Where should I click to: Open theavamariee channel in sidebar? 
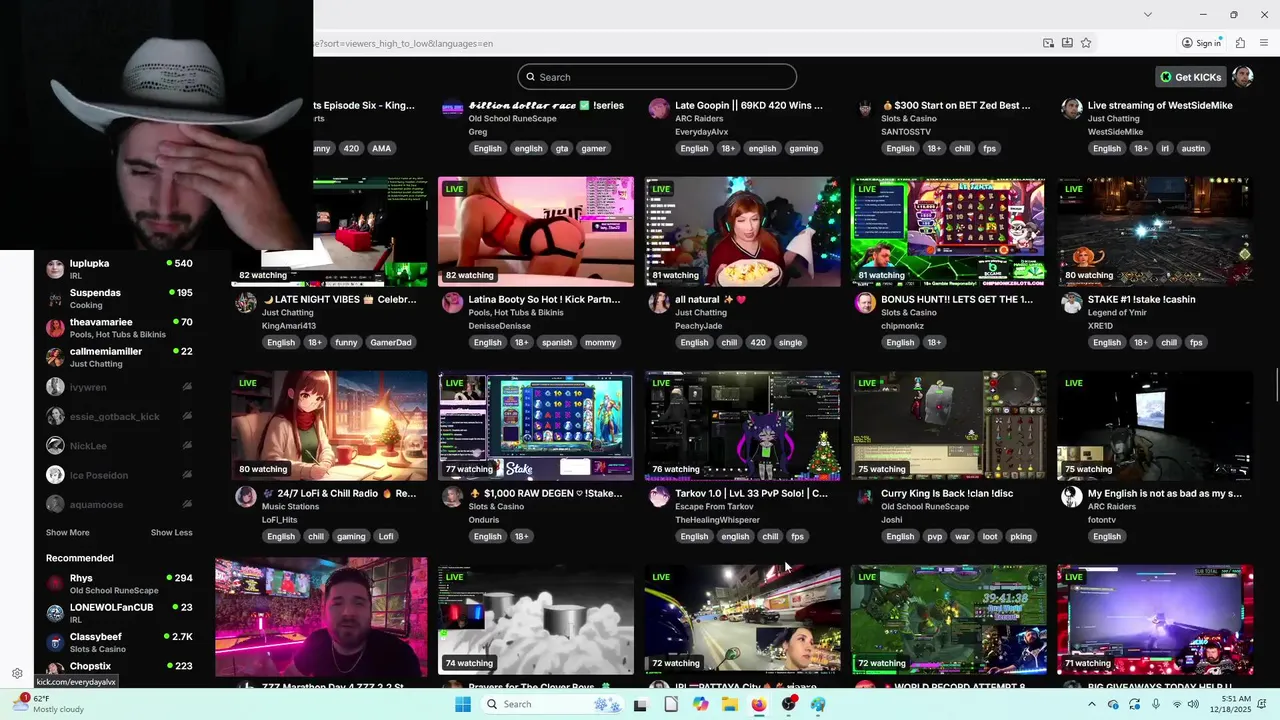[x=118, y=328]
